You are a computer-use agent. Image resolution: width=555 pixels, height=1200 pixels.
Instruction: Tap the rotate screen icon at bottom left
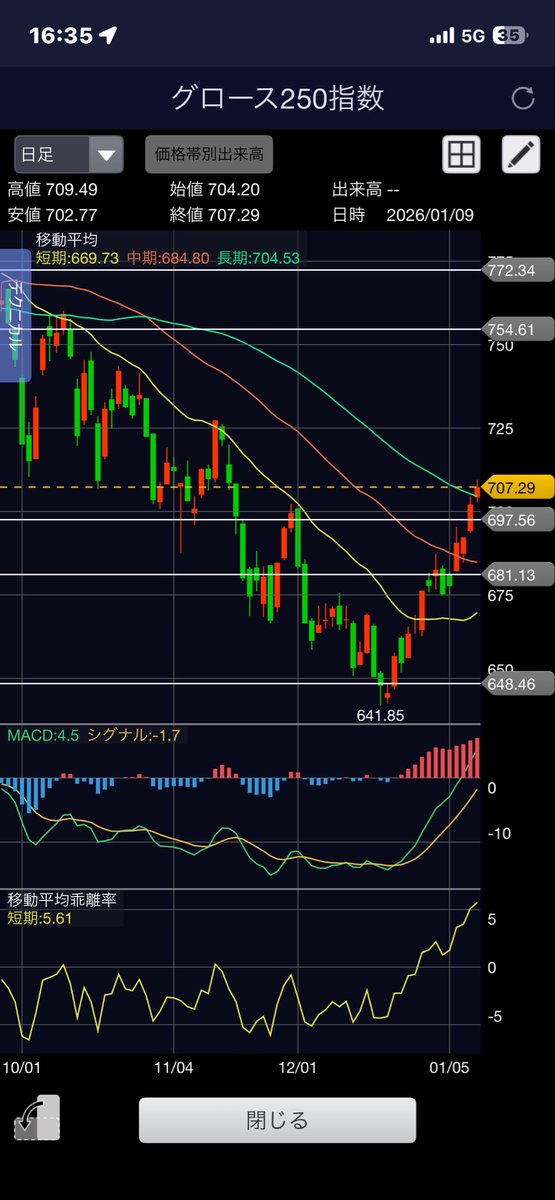tap(36, 1118)
